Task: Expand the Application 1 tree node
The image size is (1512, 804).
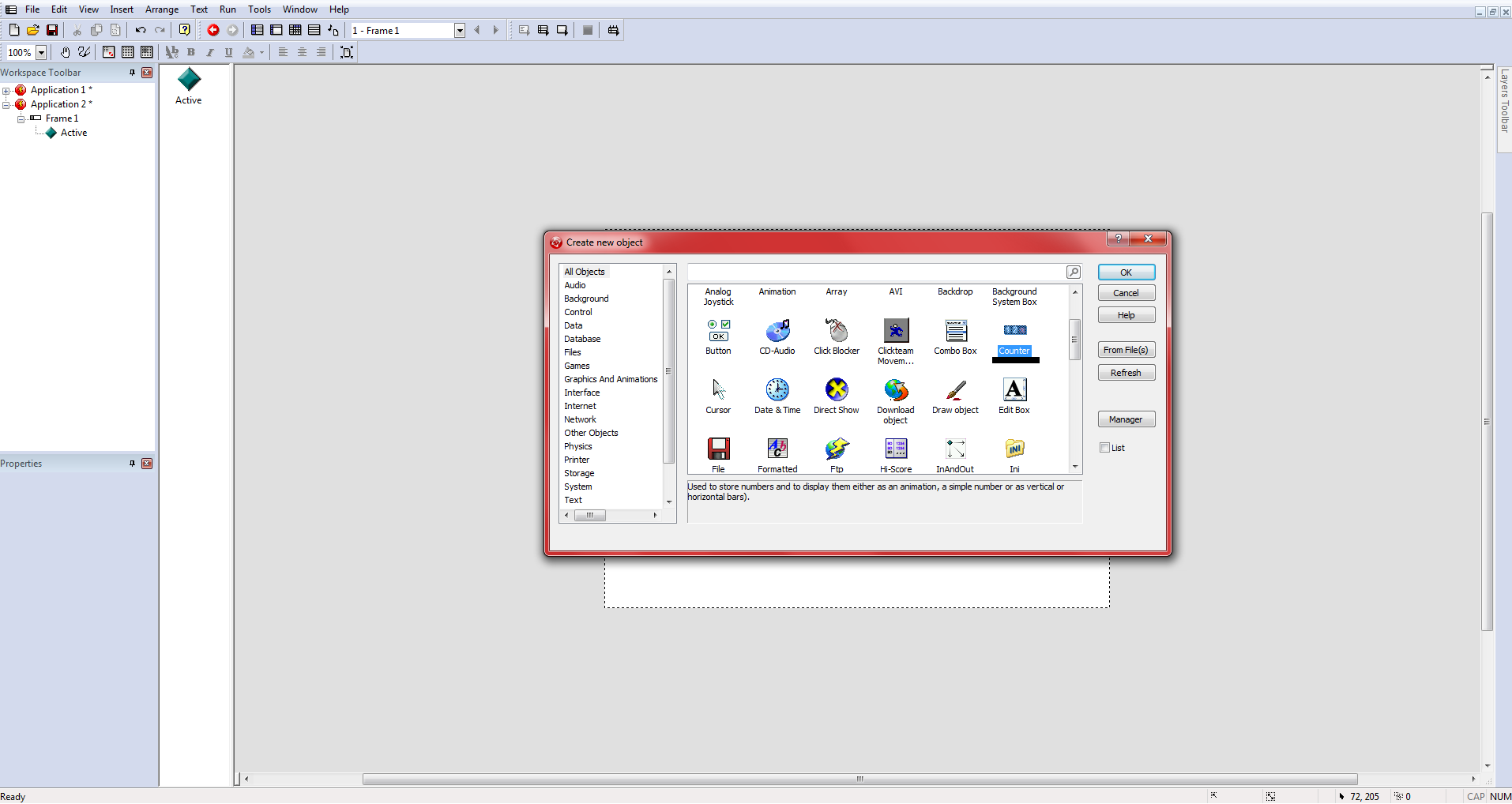Action: pos(6,91)
